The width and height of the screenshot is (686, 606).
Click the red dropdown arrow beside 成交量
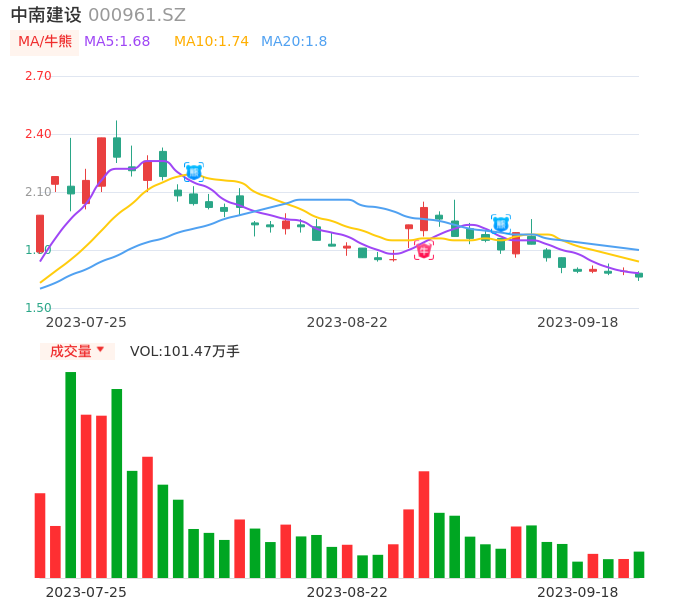[x=101, y=349]
